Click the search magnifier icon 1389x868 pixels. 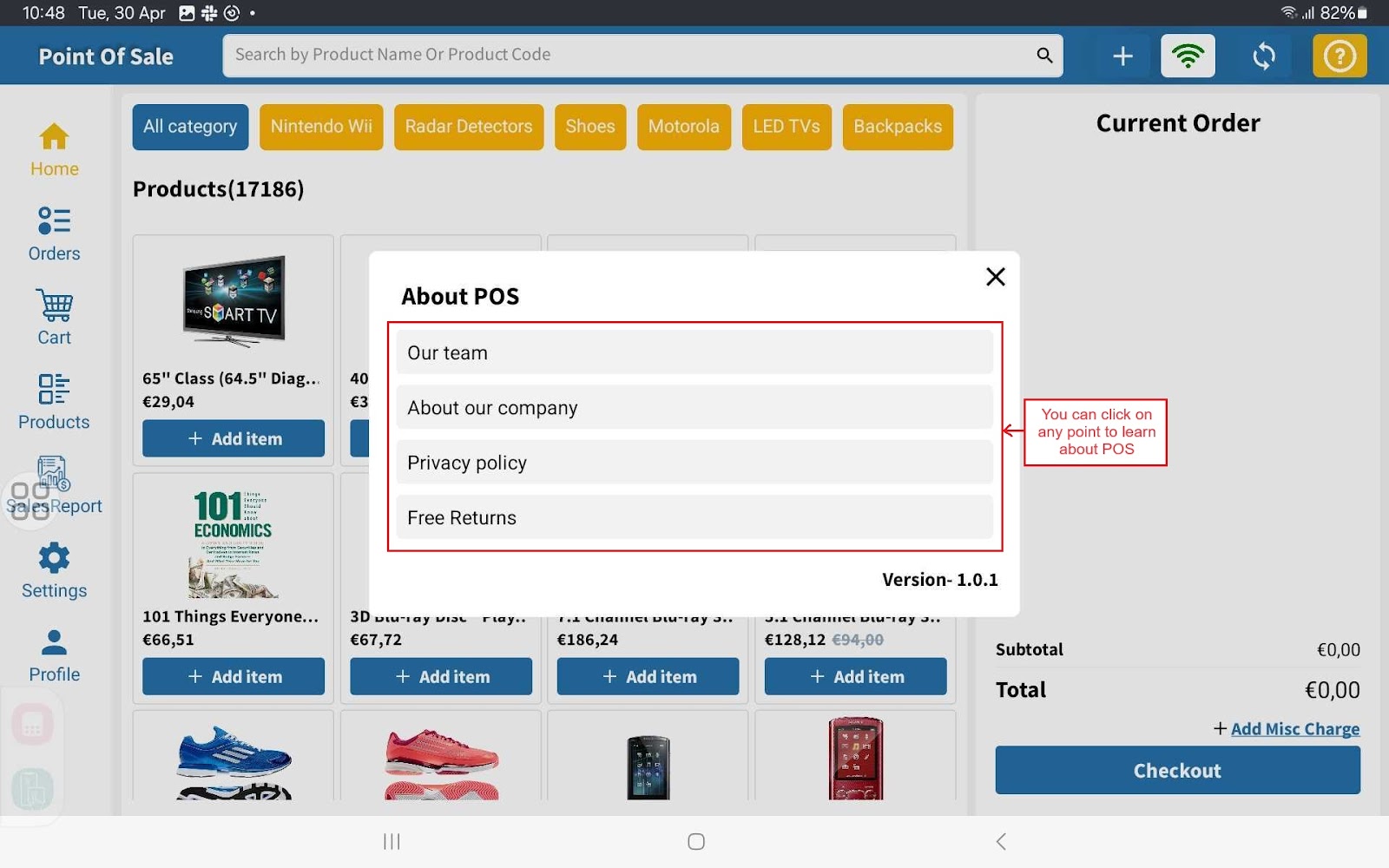click(x=1044, y=56)
